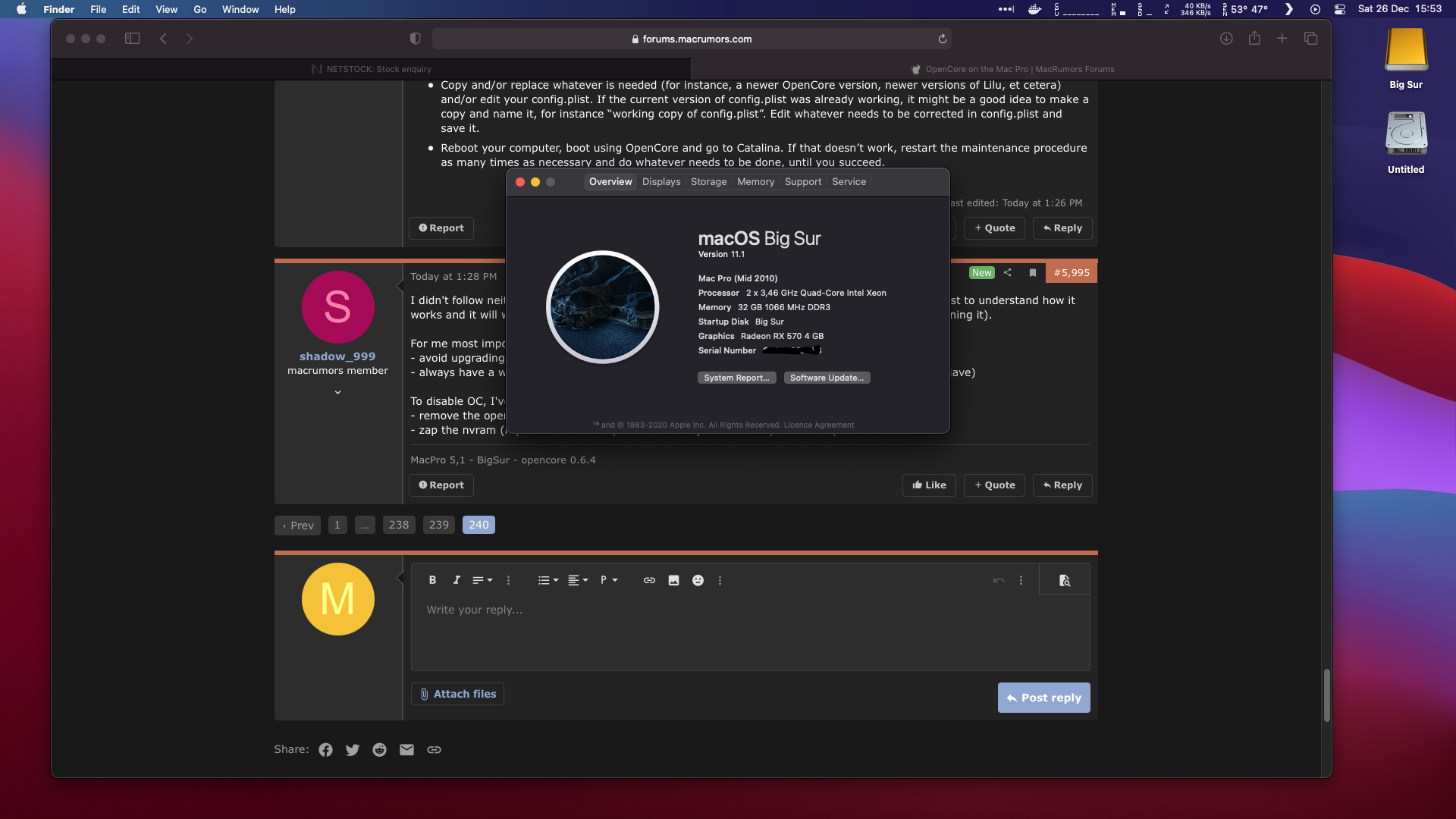Open the smilies emoji picker

click(x=698, y=580)
